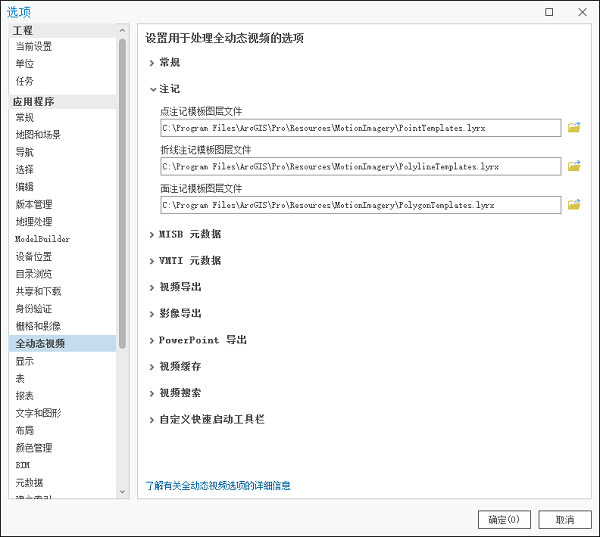Viewport: 600px width, 537px height.
Task: Click the 取消 button
Action: (x=565, y=520)
